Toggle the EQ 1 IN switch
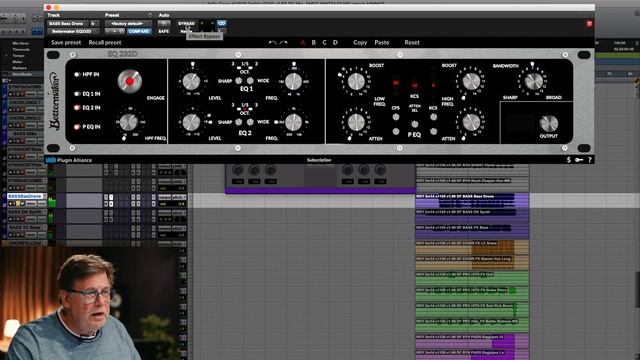This screenshot has height=360, width=640. (x=76, y=94)
